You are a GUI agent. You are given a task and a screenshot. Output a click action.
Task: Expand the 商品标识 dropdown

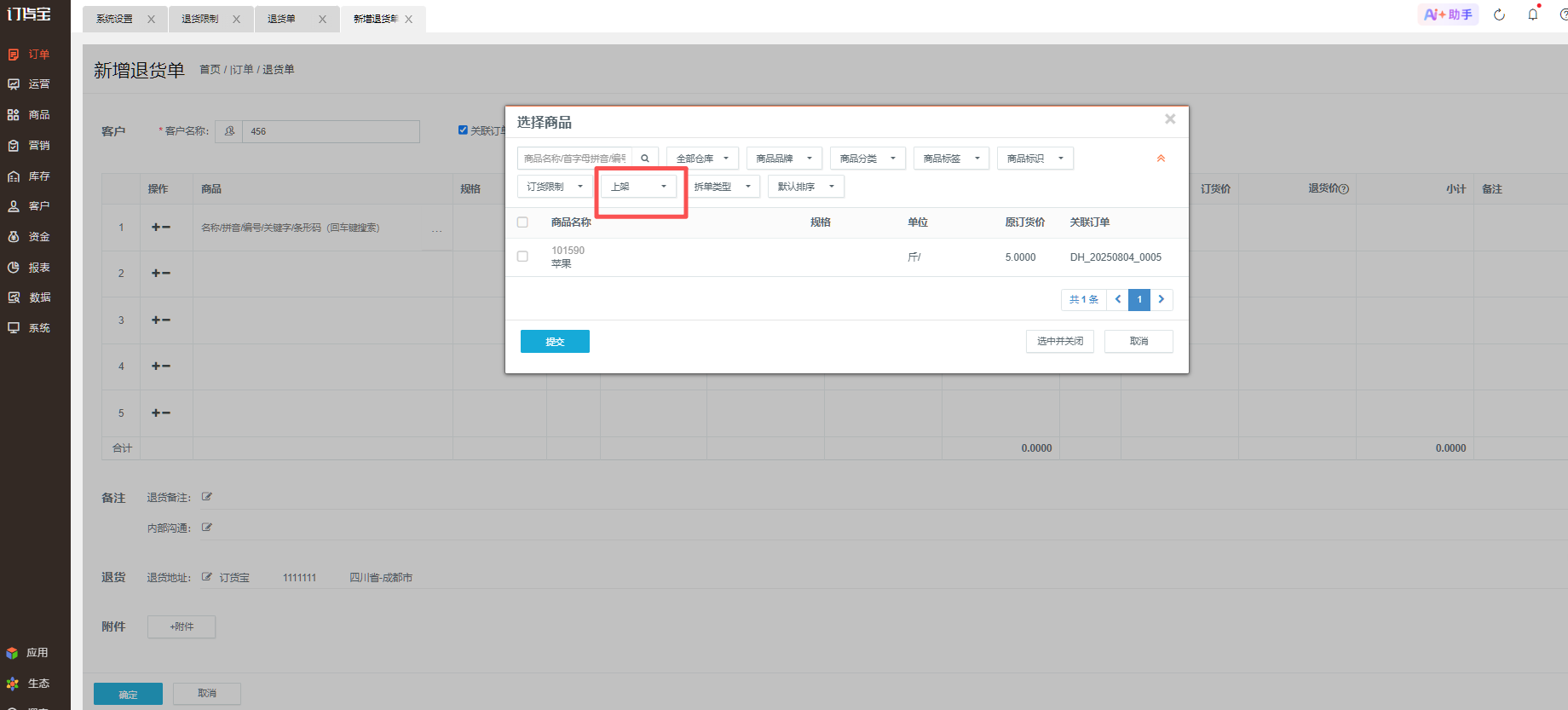coord(1035,159)
